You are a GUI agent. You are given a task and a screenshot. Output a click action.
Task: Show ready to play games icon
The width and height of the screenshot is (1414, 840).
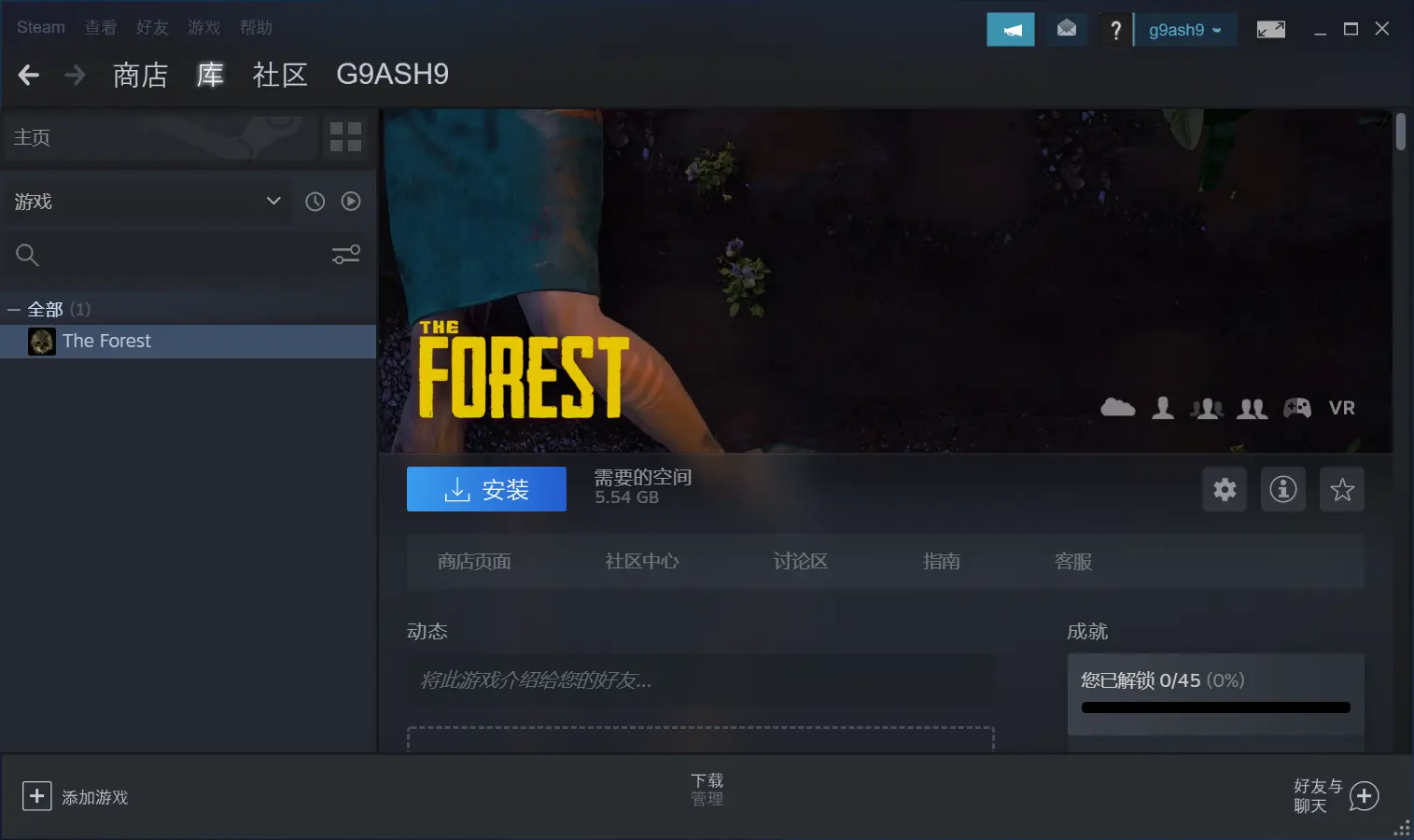point(351,202)
